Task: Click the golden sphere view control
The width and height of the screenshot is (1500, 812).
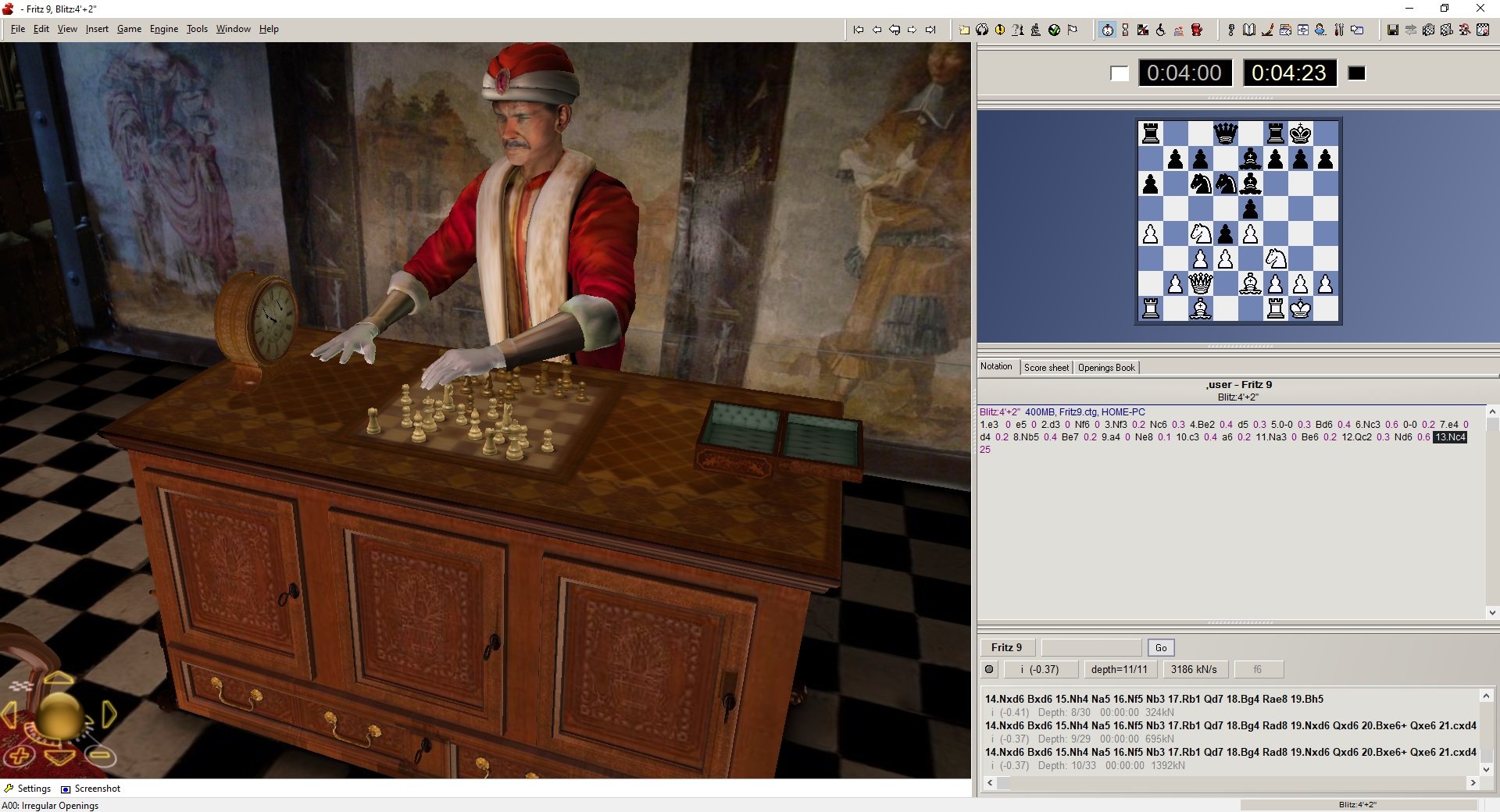Action: (x=59, y=715)
